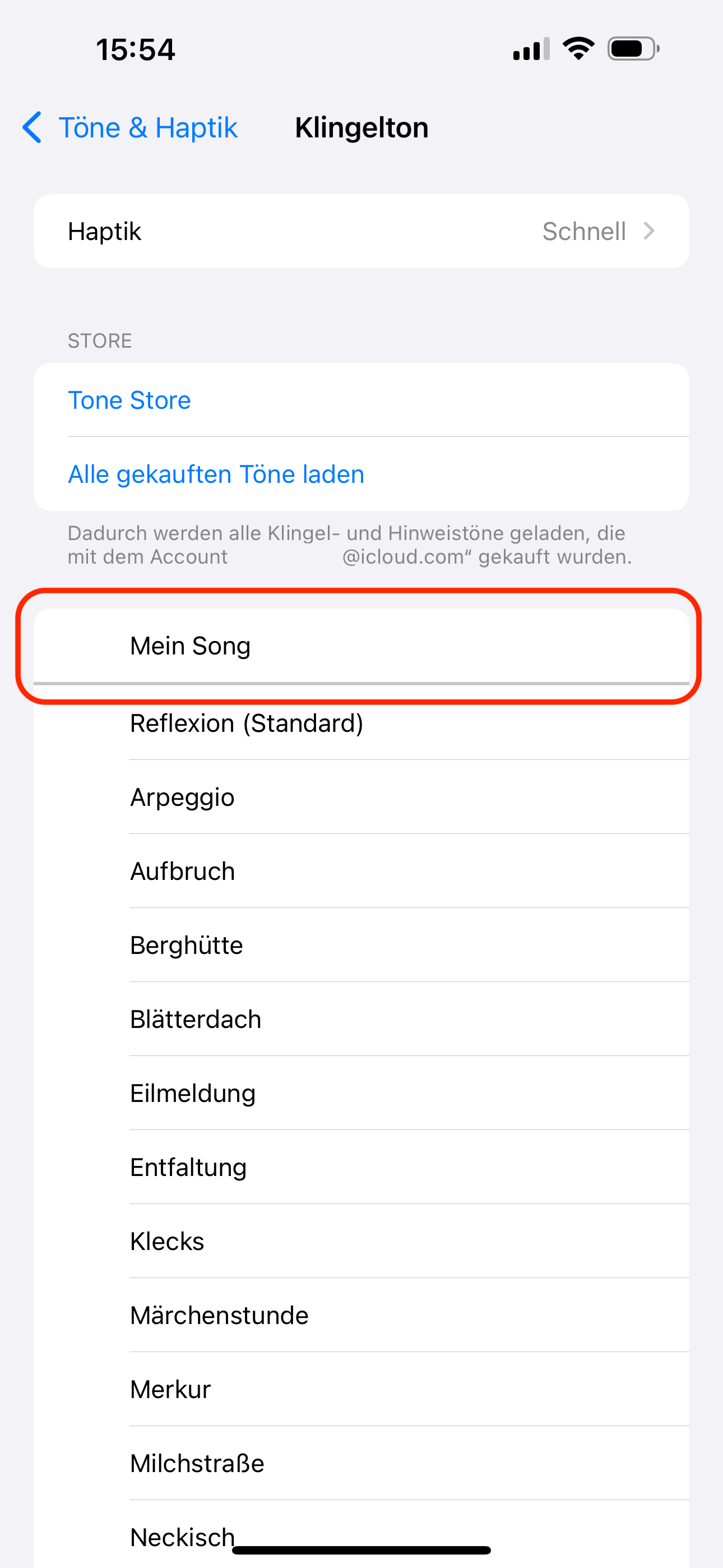Pick the Klecks ringtone
This screenshot has width=723, height=1568.
pos(168,1242)
